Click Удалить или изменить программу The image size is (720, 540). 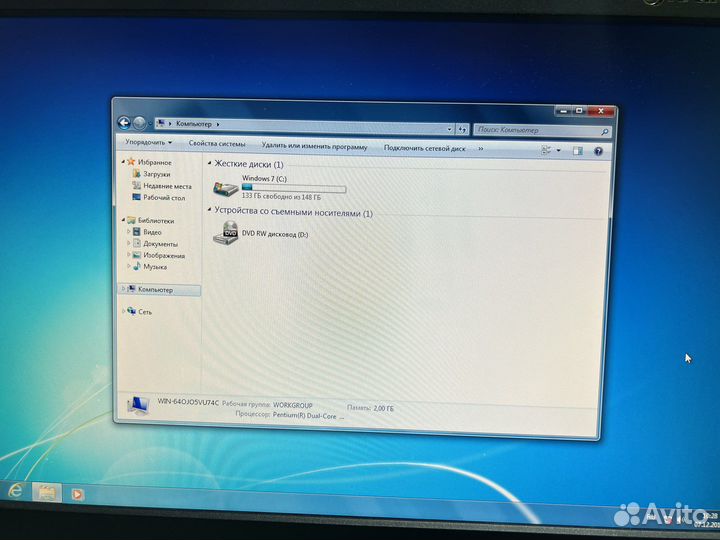[x=314, y=146]
